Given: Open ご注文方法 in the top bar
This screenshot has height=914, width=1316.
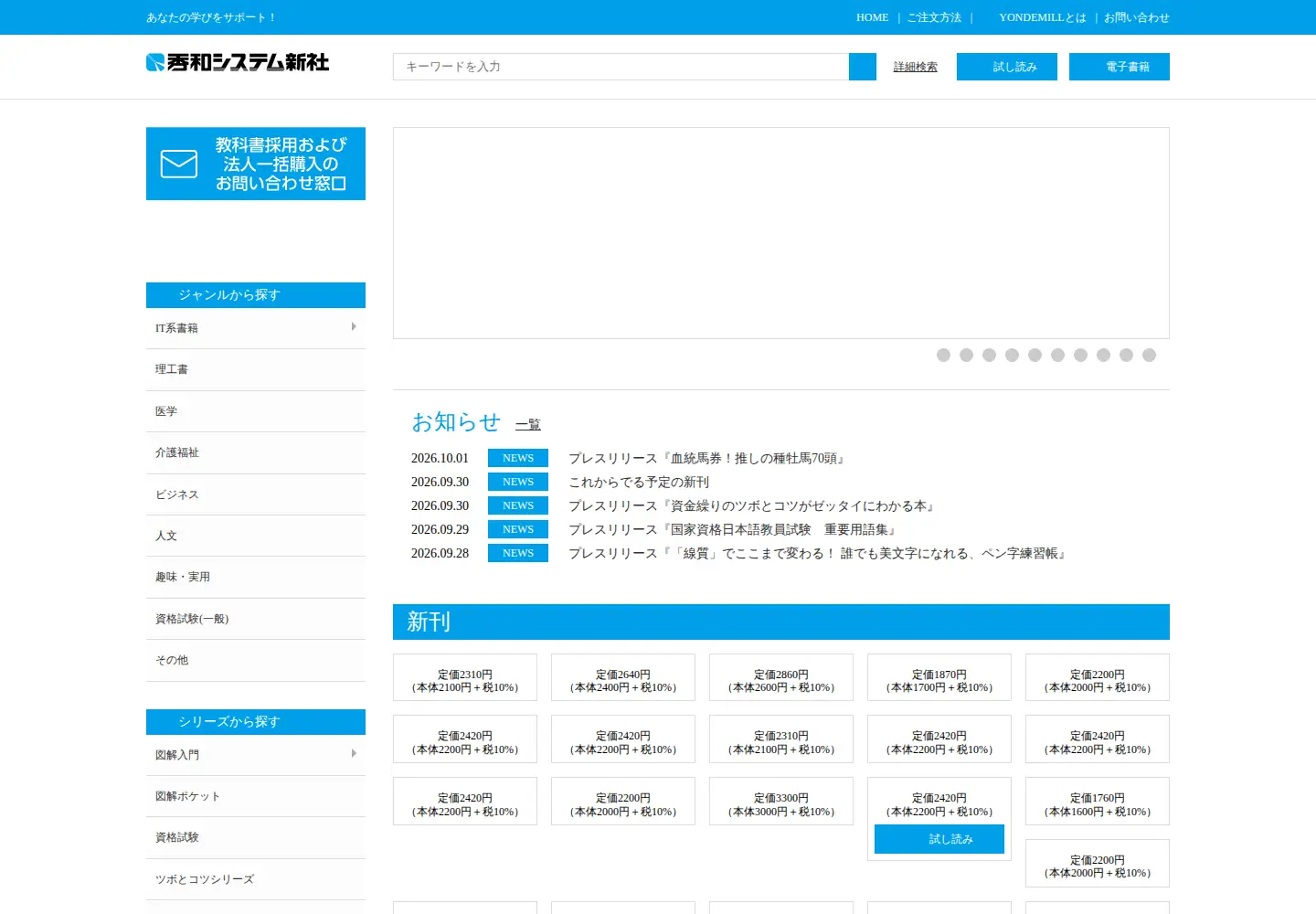Looking at the screenshot, I should click(934, 17).
